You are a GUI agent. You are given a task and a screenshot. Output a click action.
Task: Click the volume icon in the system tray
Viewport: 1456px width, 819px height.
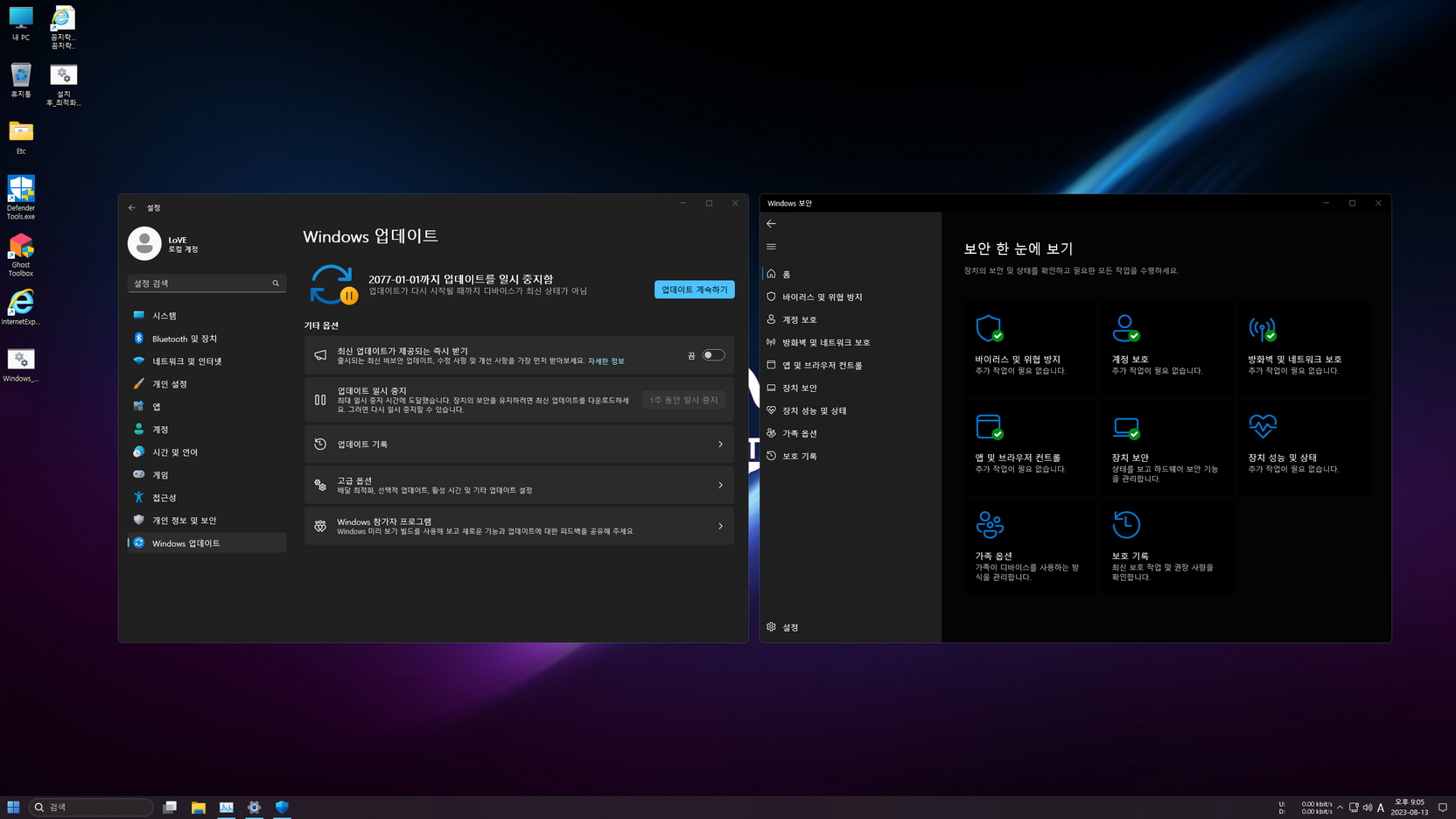pyautogui.click(x=1368, y=808)
